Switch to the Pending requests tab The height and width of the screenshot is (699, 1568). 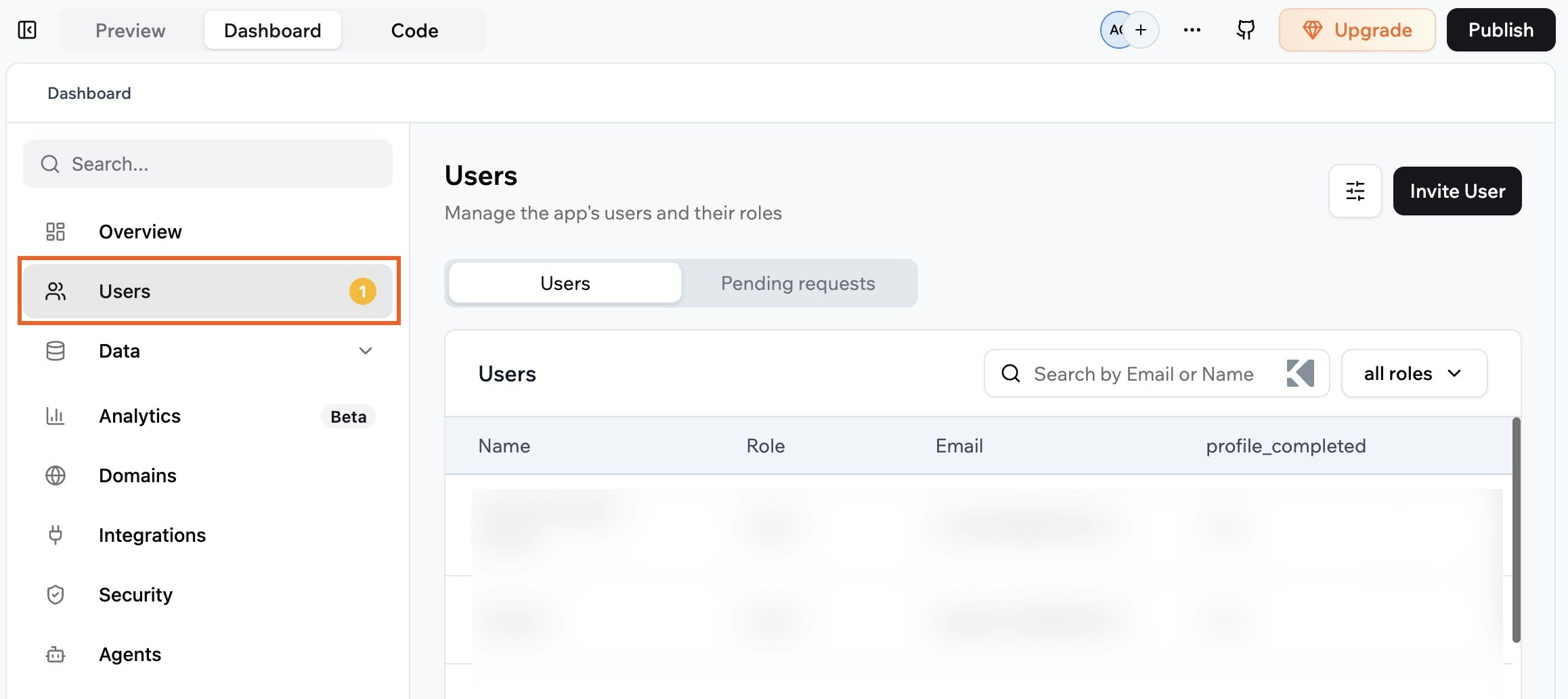pos(798,283)
